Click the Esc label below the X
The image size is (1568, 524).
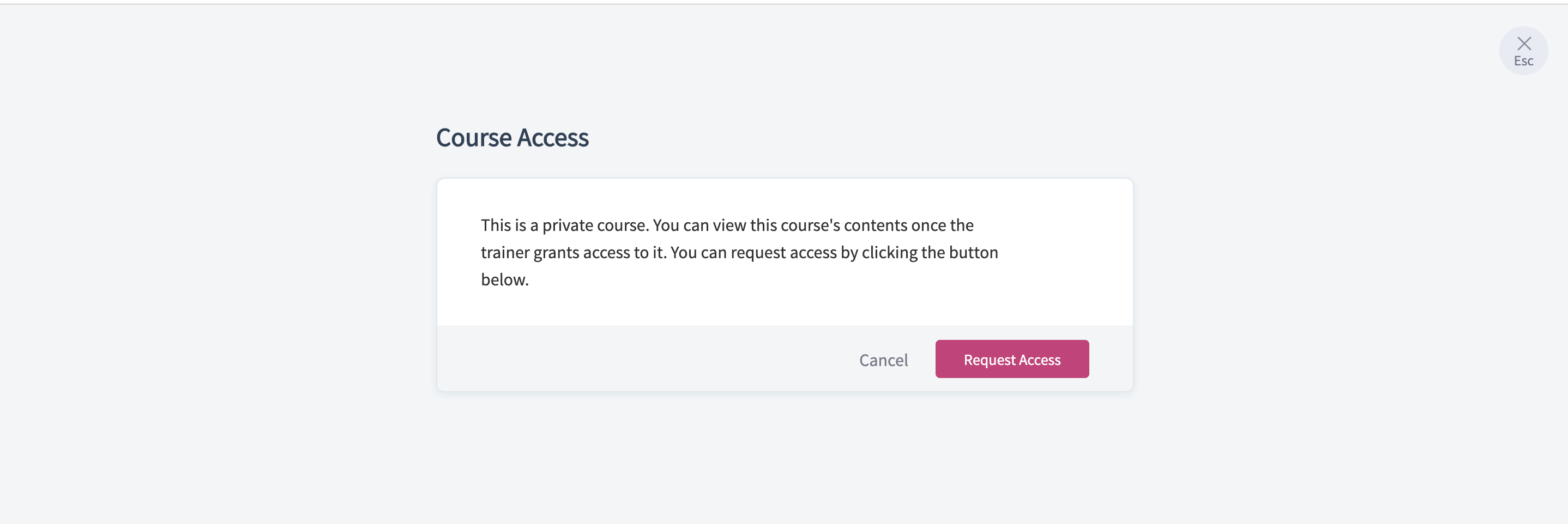click(x=1523, y=62)
